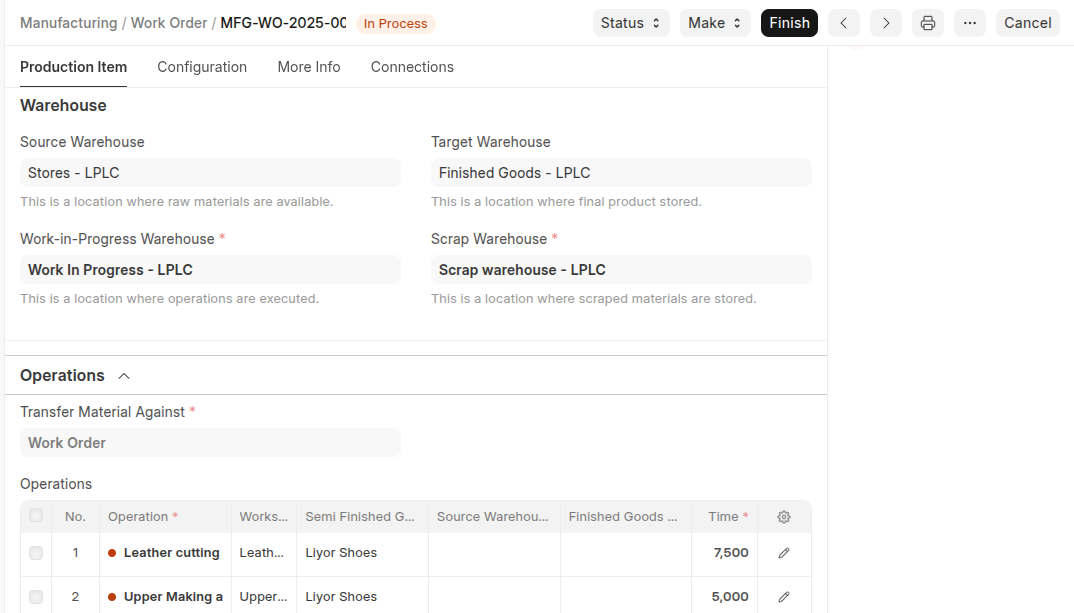Select all operations using header checkbox
This screenshot has height=613, width=1074.
[36, 516]
